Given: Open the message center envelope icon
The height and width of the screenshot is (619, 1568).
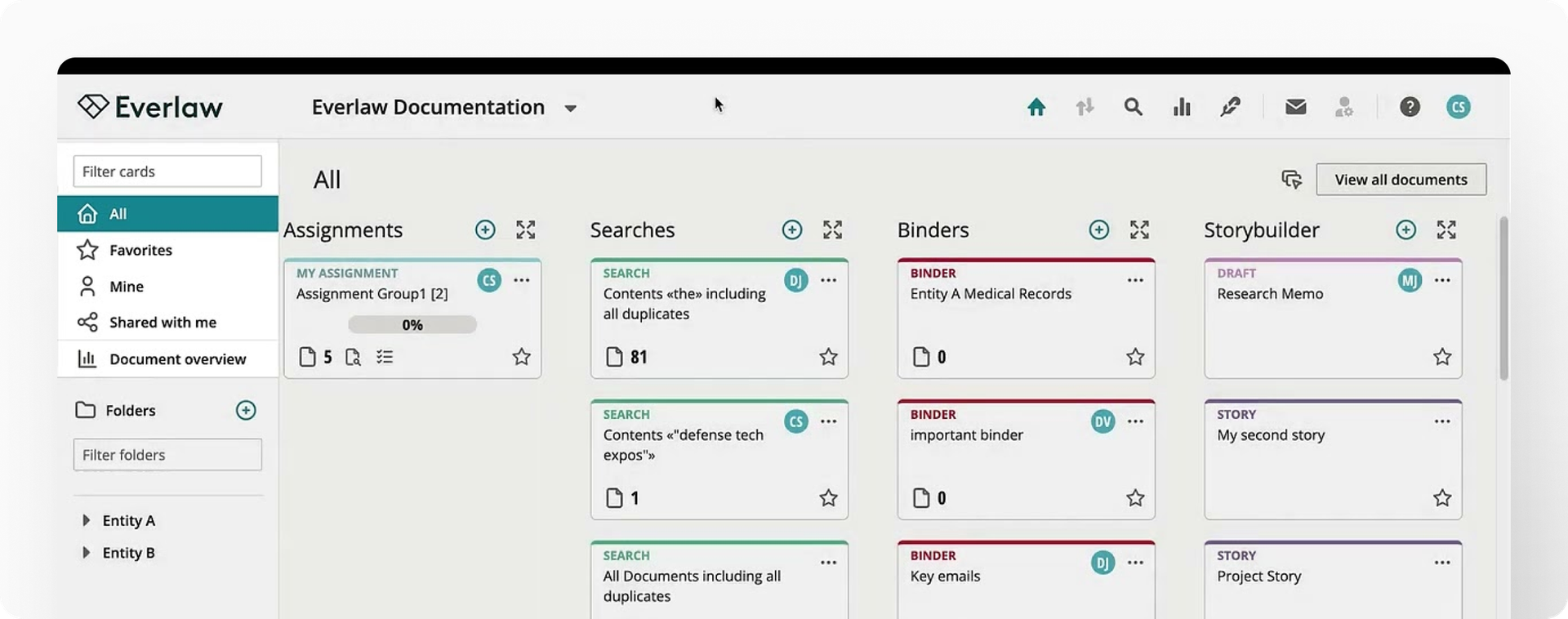Looking at the screenshot, I should (1295, 107).
